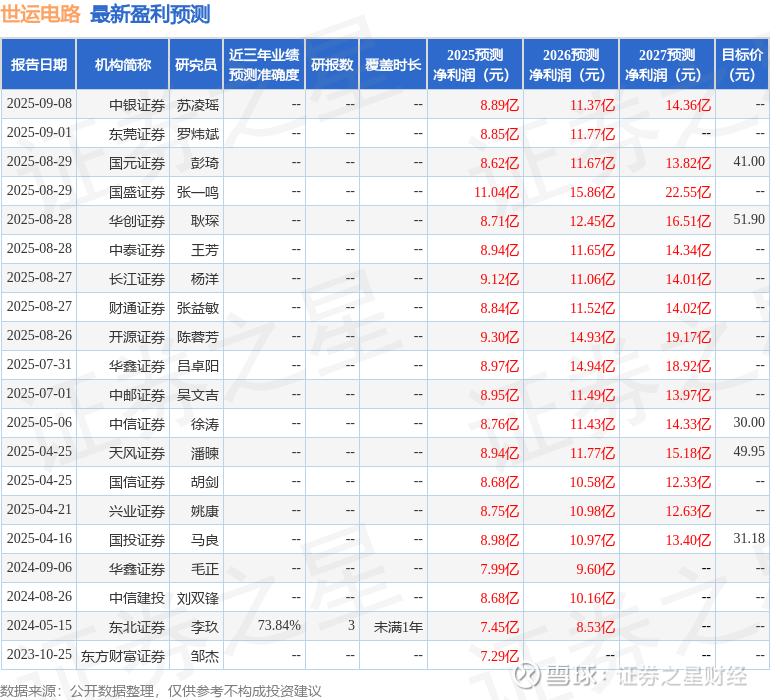Click the 研究员 column header
Image resolution: width=770 pixels, height=700 pixels.
coord(196,64)
